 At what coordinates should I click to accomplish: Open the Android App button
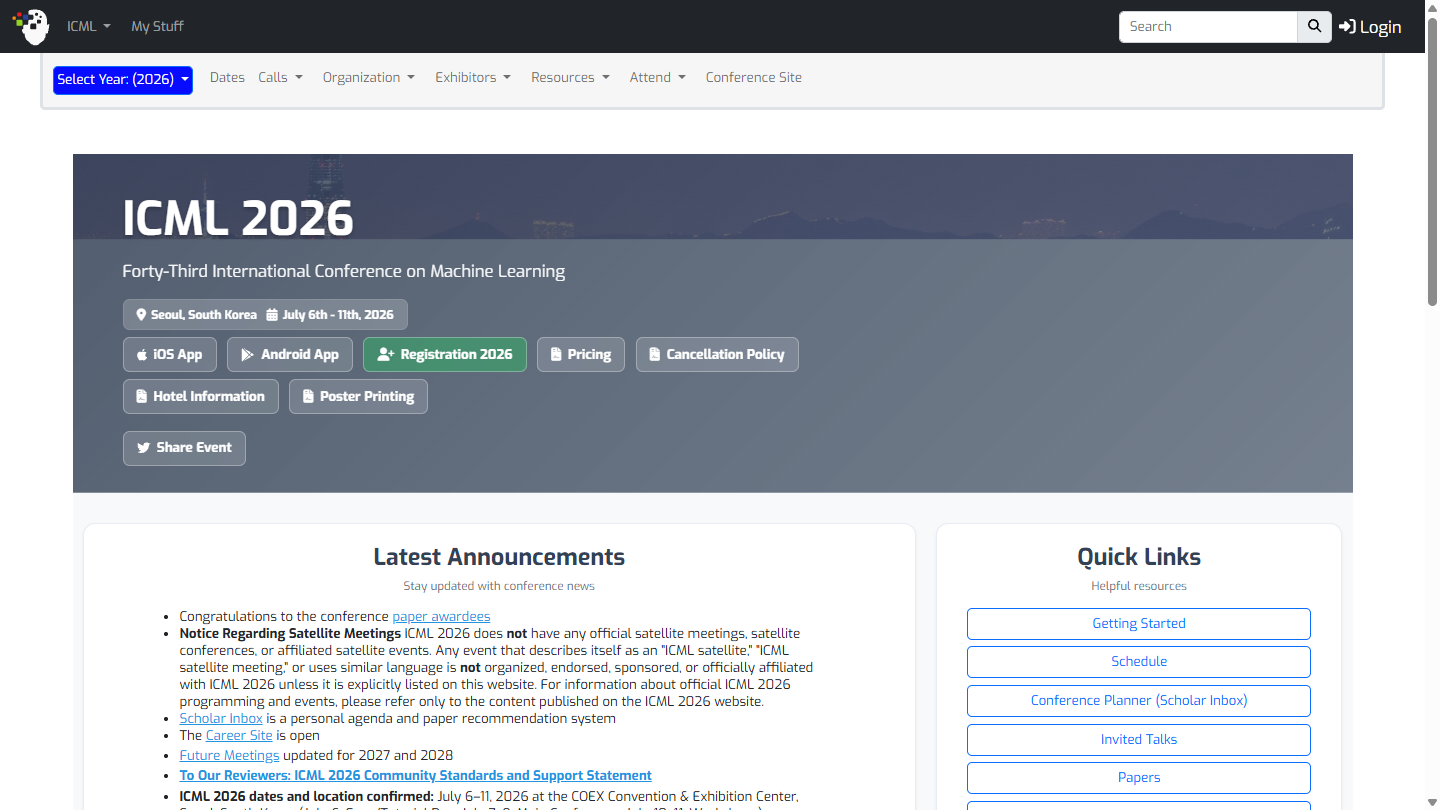point(290,354)
